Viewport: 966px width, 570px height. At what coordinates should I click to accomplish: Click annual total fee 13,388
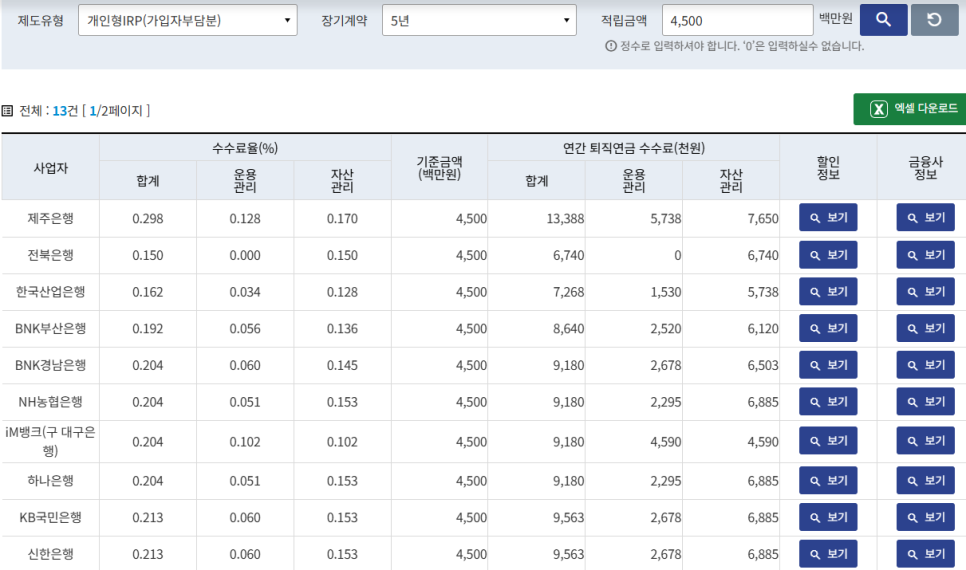pos(565,218)
